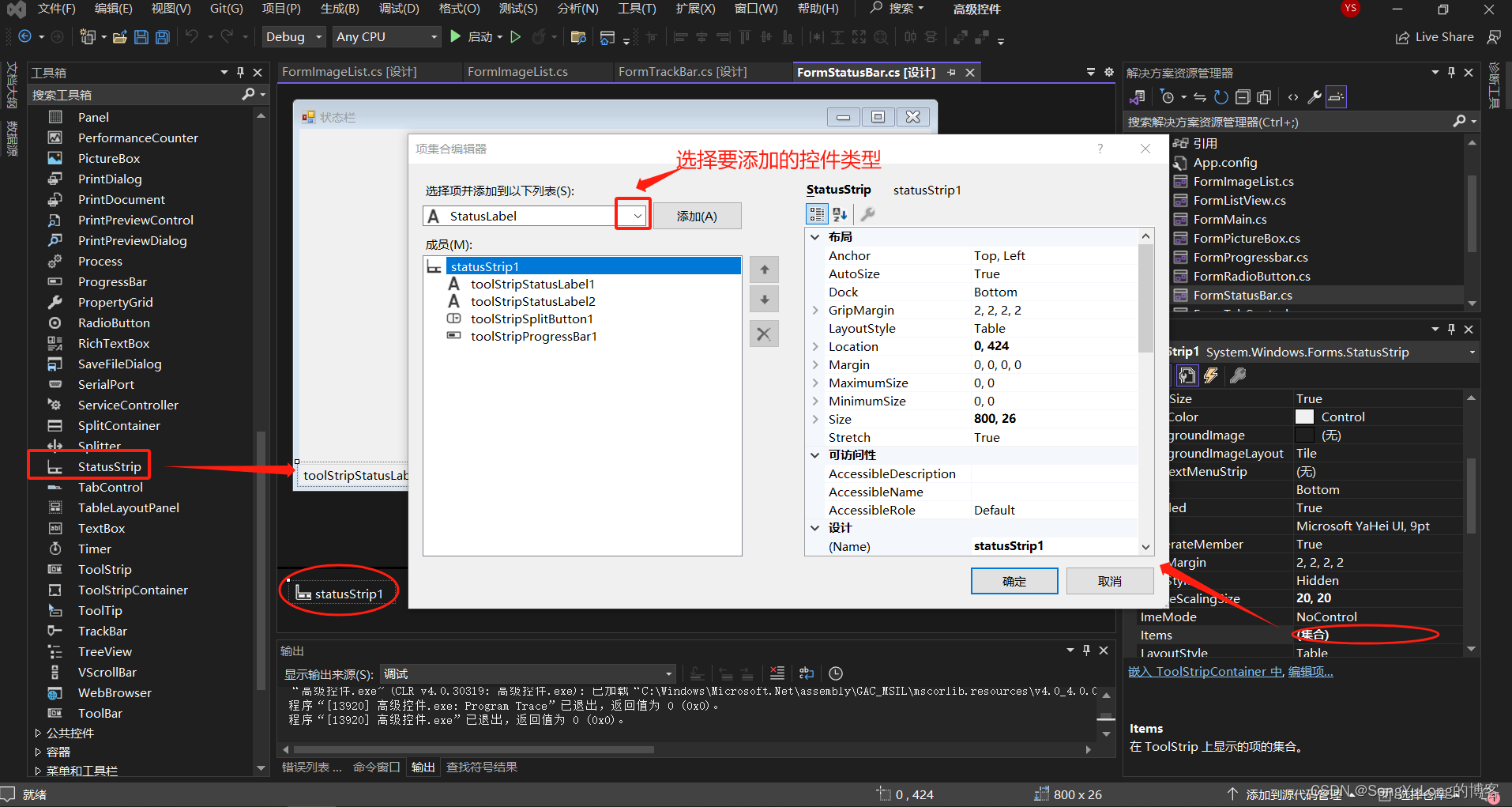Click the 取消 button

(1110, 581)
